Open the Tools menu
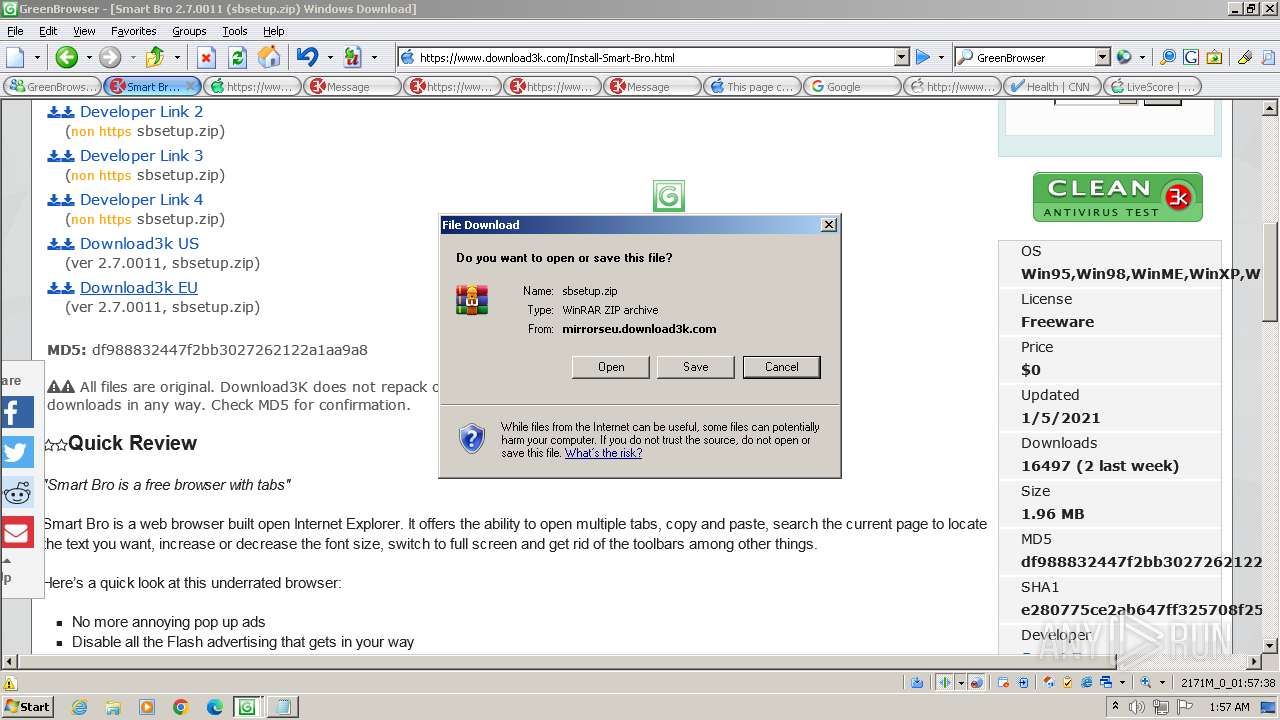The image size is (1280, 720). [235, 31]
